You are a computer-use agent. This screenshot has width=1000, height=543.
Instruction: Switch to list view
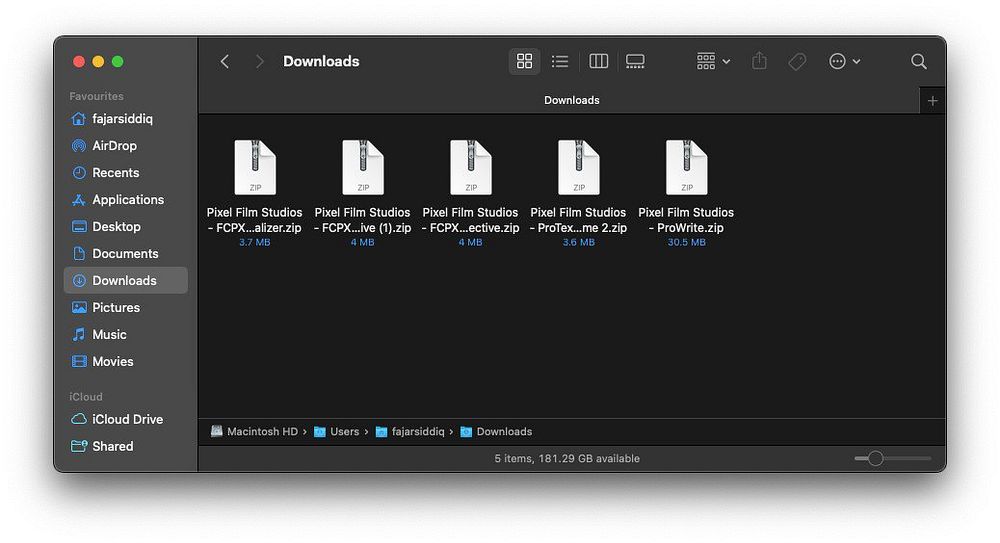point(560,61)
